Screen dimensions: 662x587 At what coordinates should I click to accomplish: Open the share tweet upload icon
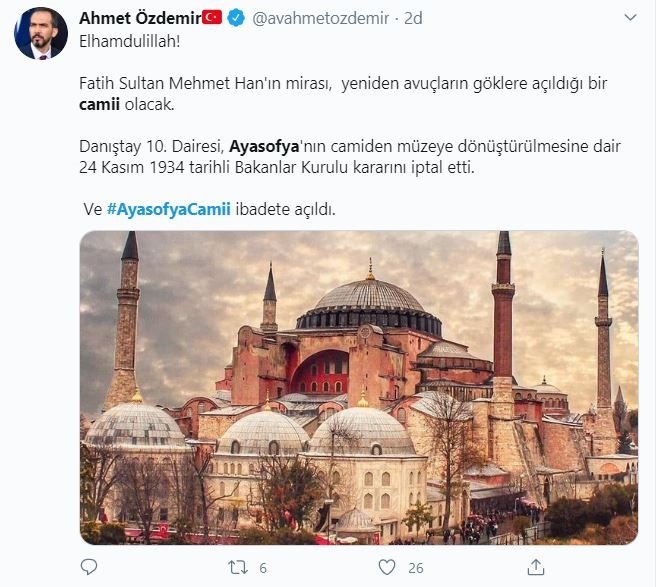[x=536, y=567]
